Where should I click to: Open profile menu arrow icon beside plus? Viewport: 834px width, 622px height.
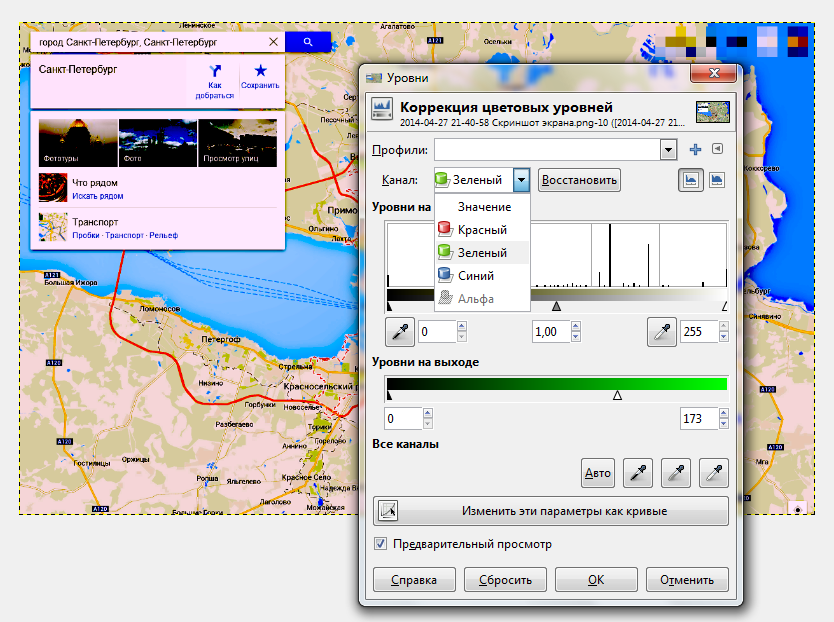point(718,148)
